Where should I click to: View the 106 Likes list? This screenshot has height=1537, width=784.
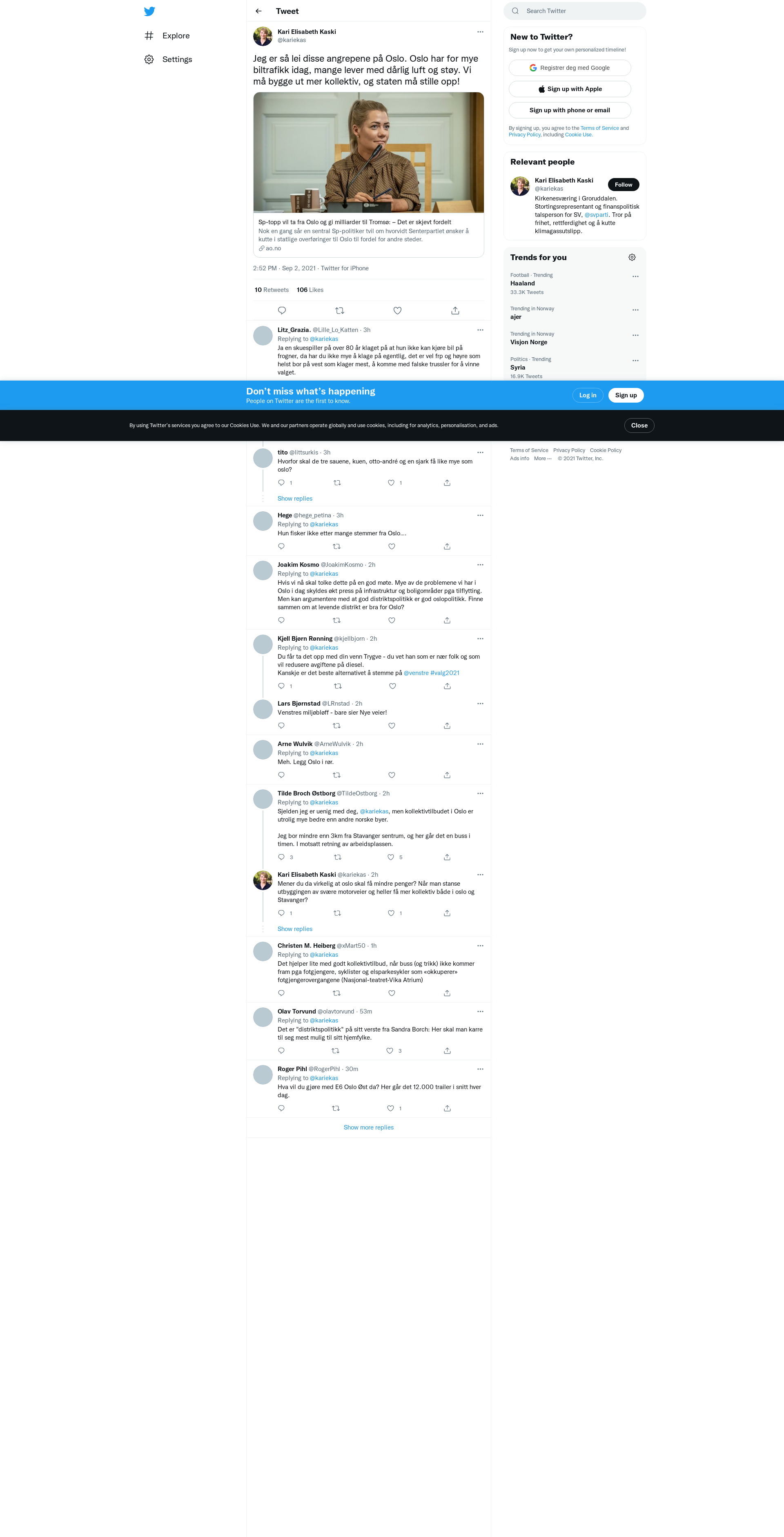coord(310,290)
